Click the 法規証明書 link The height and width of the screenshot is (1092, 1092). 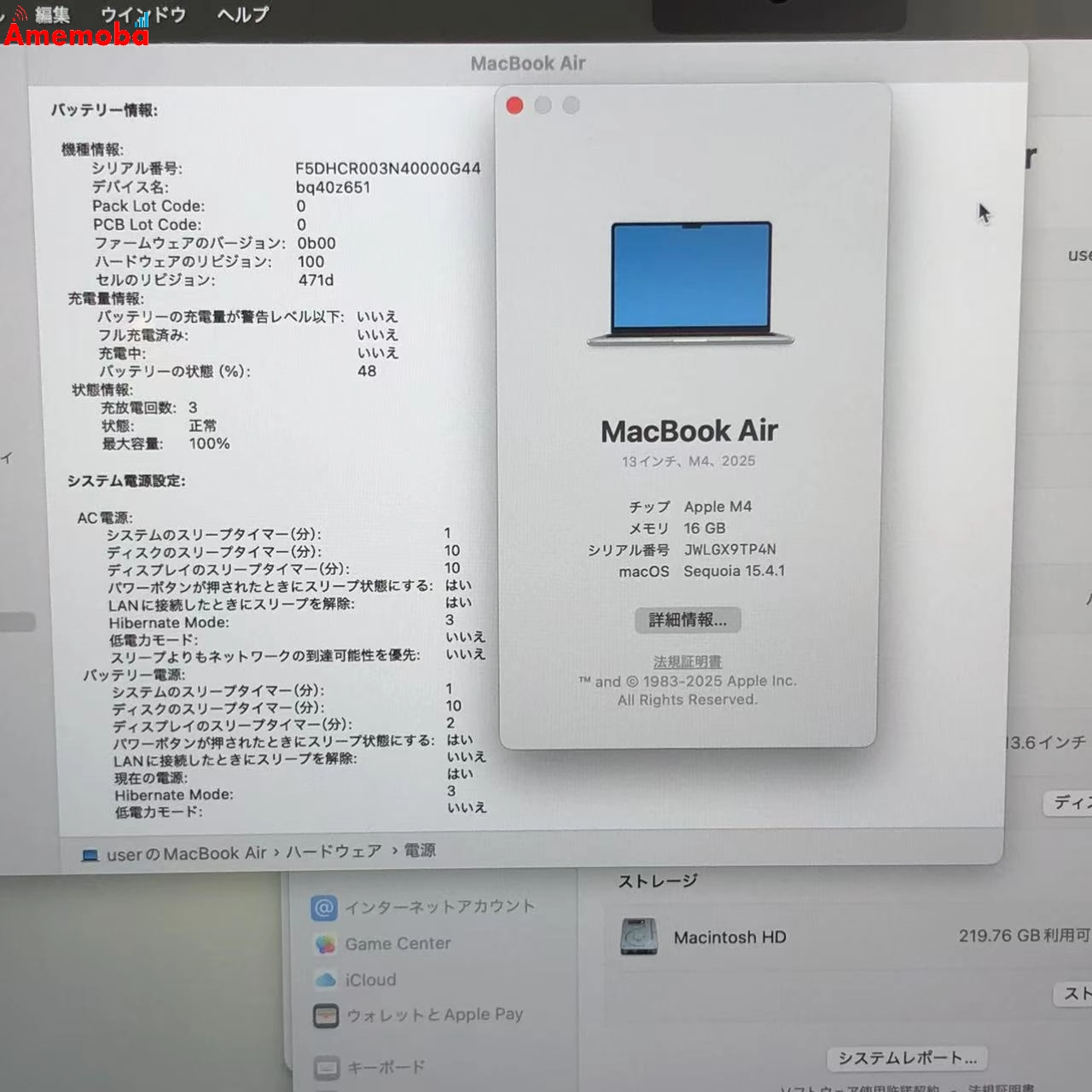tap(688, 661)
